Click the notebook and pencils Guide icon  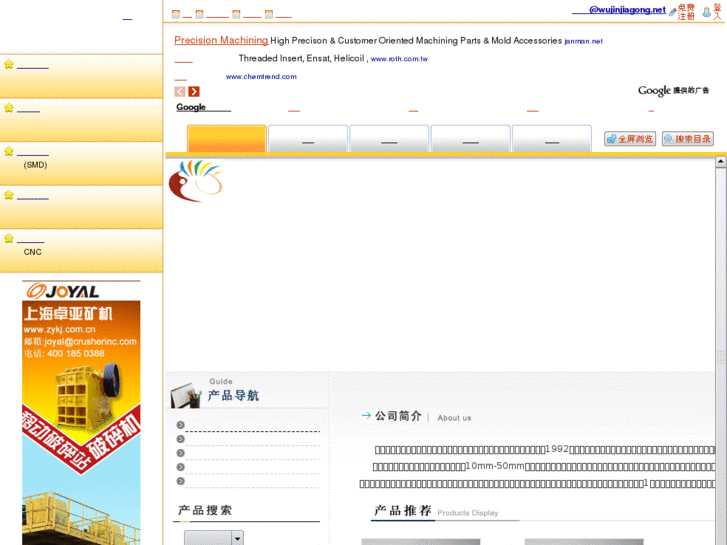pos(186,395)
